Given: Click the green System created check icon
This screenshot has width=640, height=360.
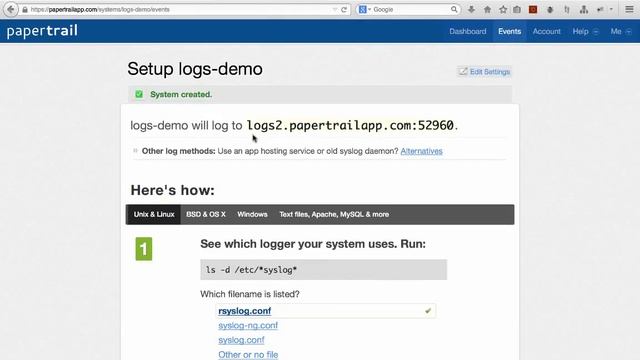Looking at the screenshot, I should point(139,94).
